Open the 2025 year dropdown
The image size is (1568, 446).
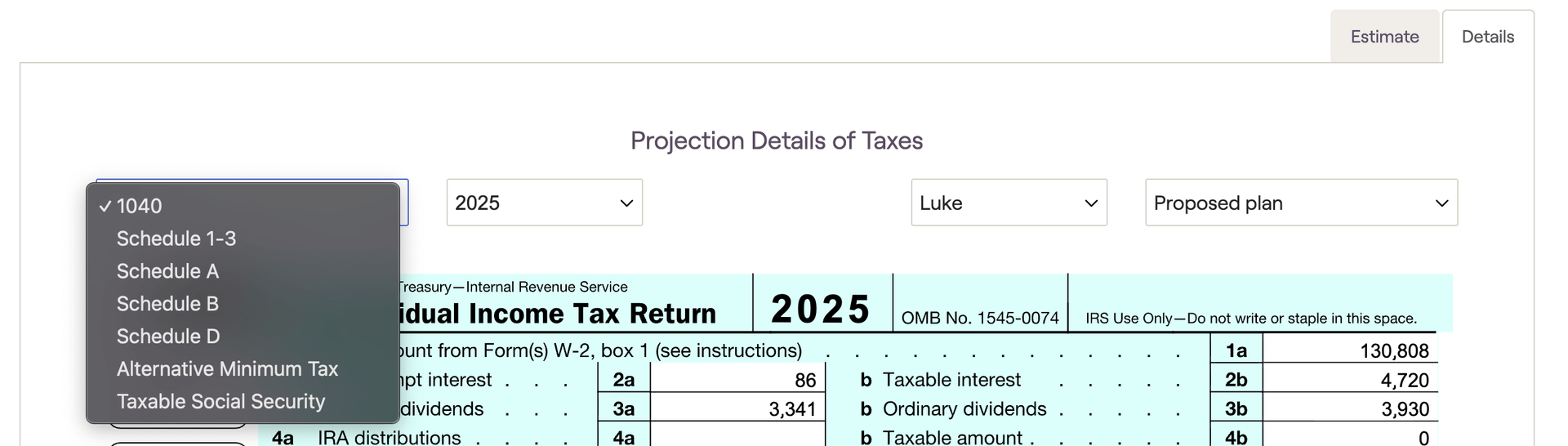point(544,203)
